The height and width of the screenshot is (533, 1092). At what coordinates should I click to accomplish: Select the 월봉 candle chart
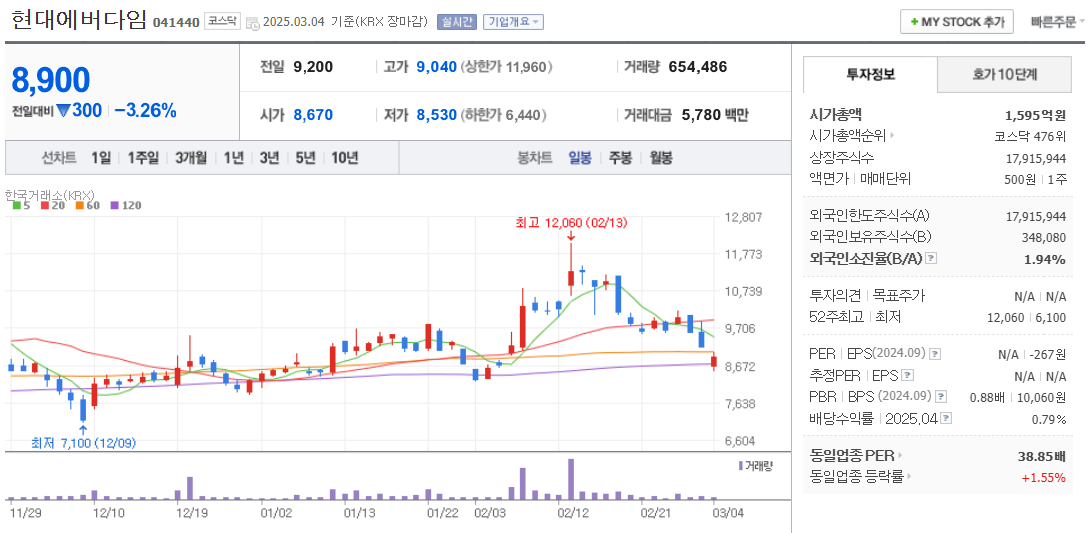[x=661, y=158]
